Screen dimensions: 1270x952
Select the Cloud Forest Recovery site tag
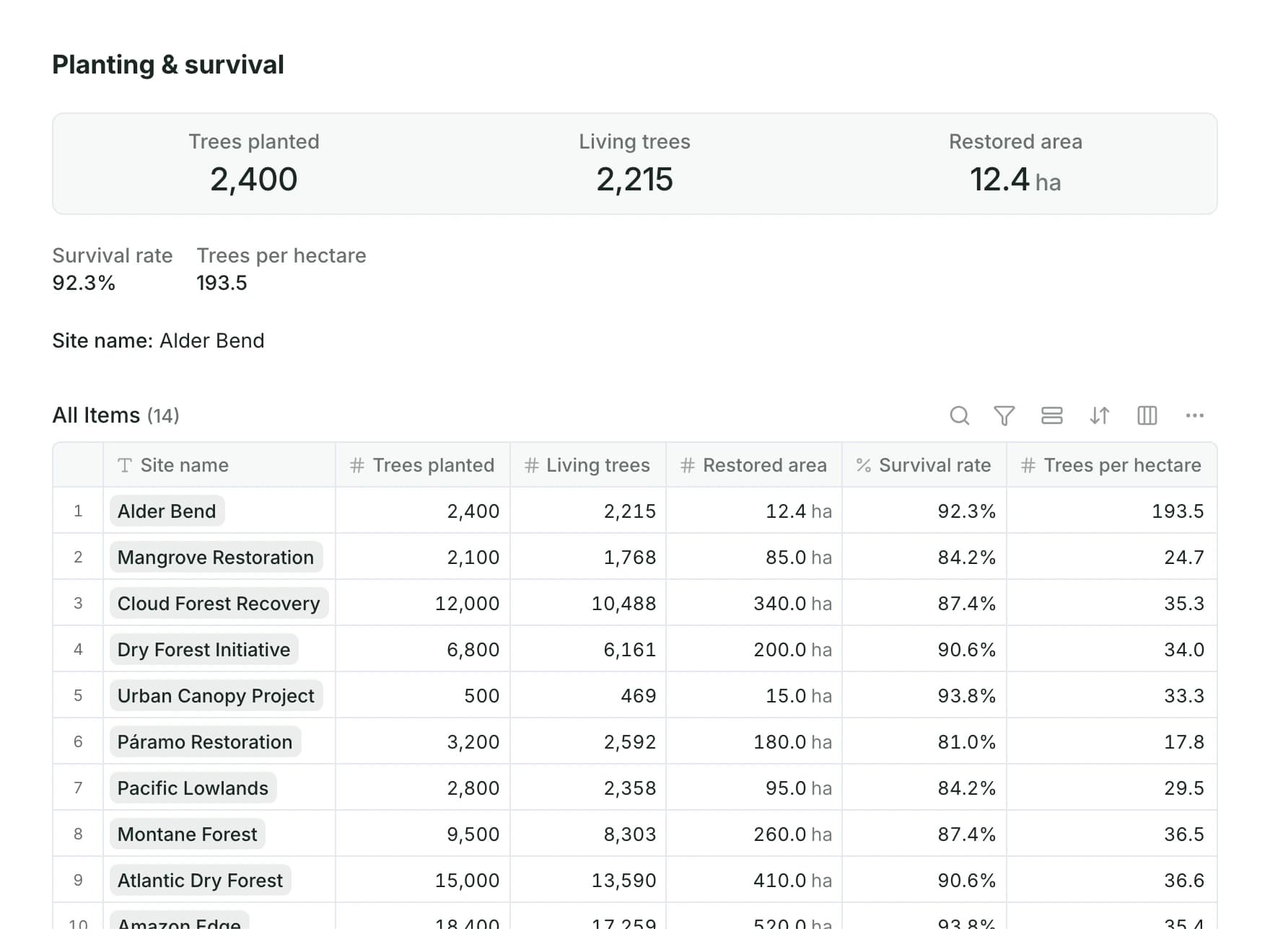219,604
